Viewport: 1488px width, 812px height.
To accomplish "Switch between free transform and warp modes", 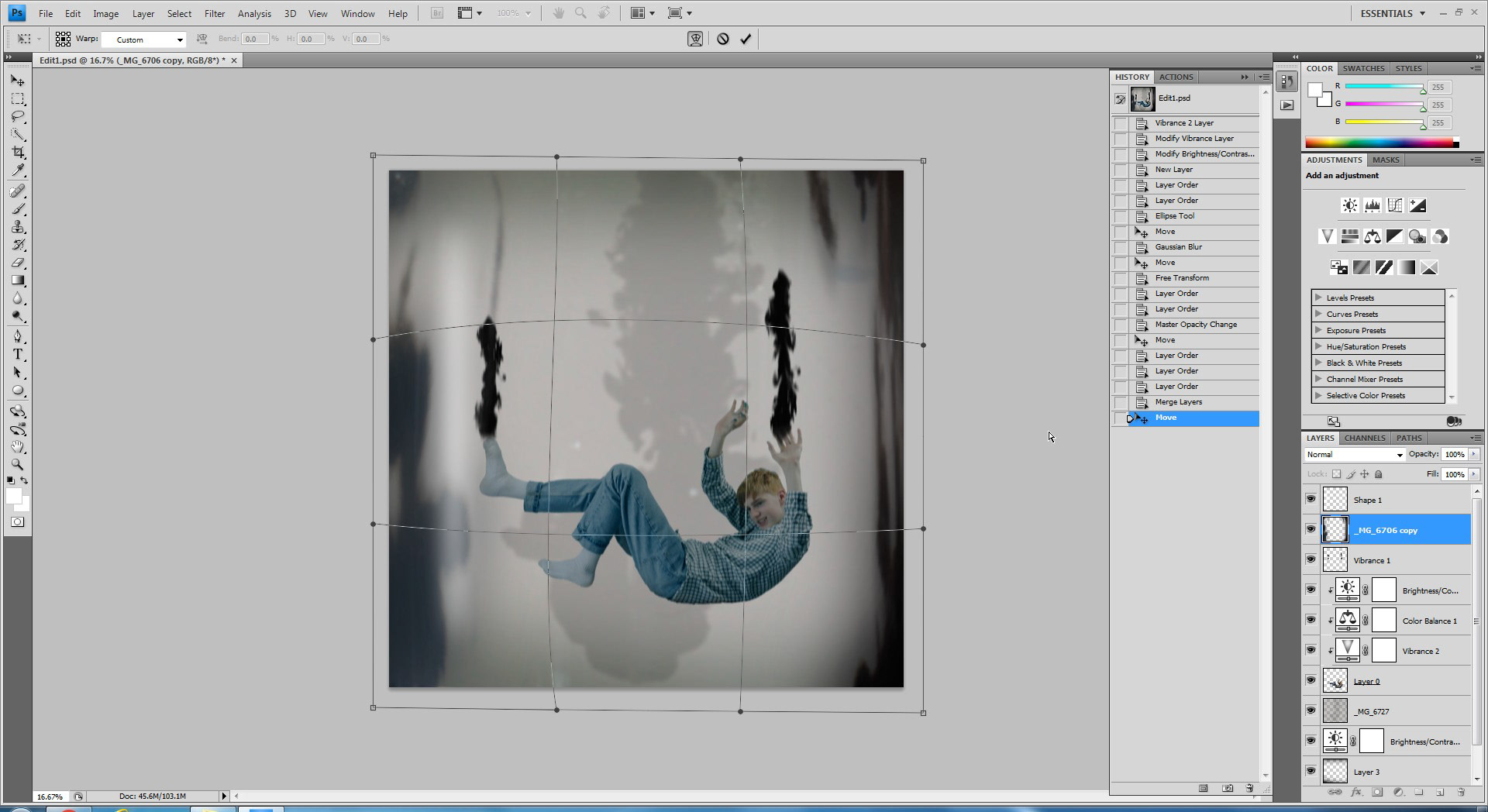I will (x=695, y=39).
